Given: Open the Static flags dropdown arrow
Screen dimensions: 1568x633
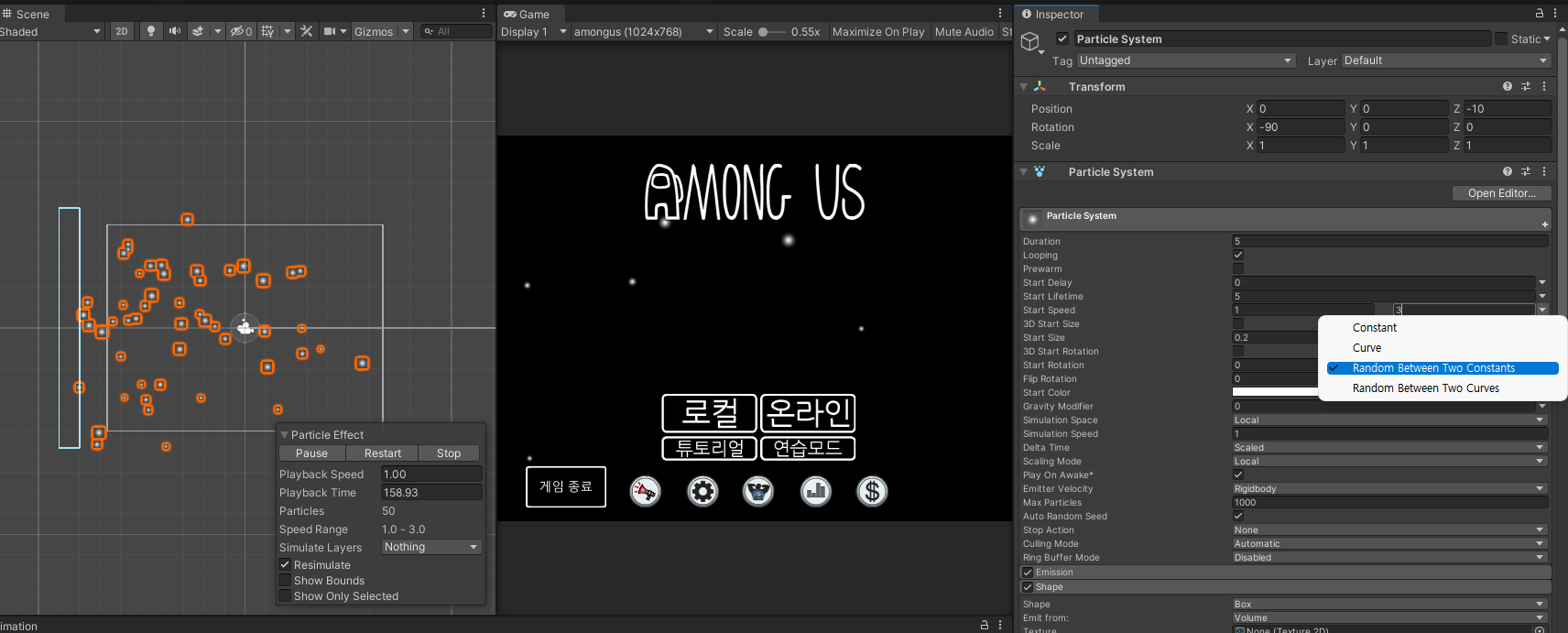Looking at the screenshot, I should 1547,38.
